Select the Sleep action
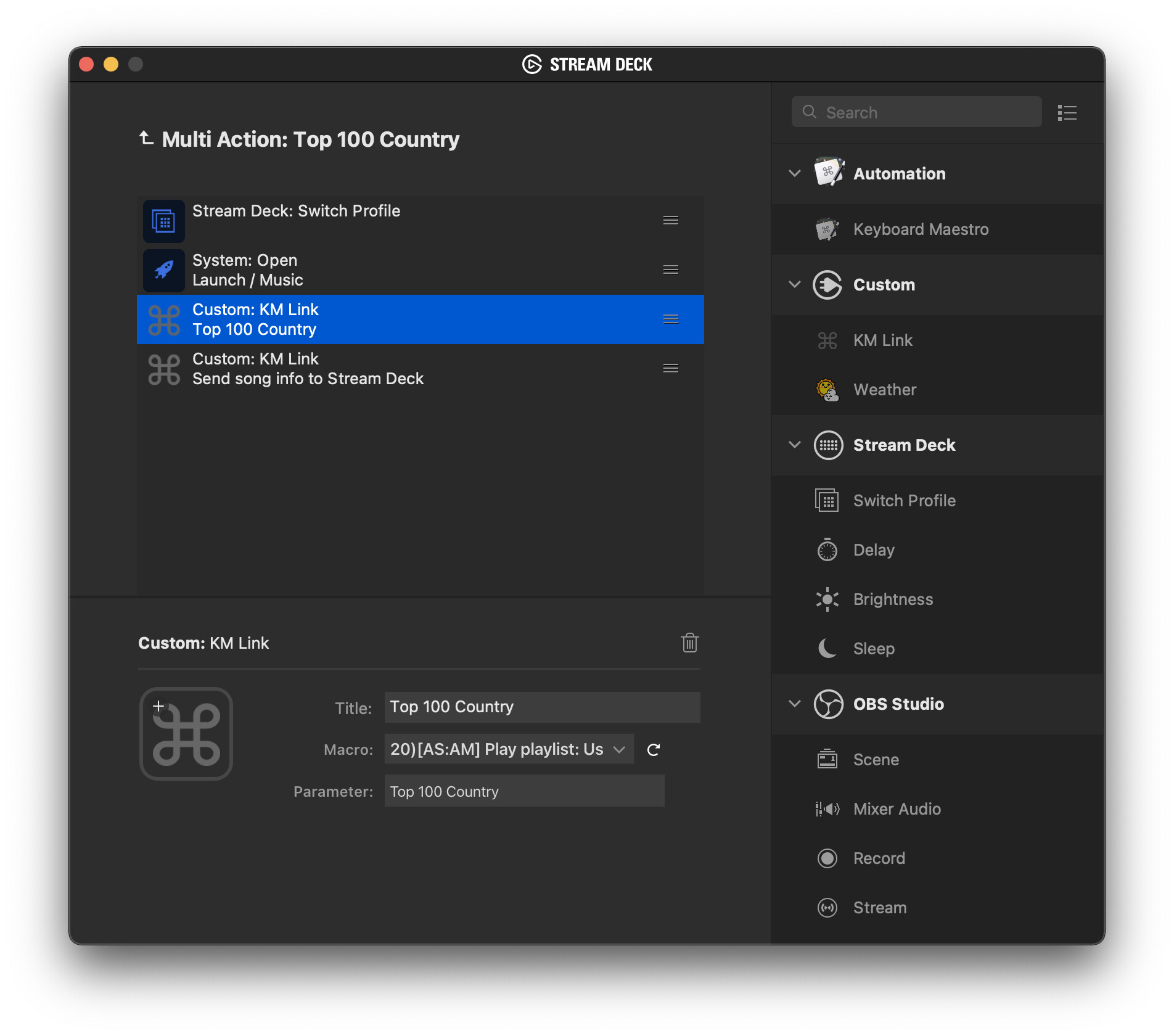This screenshot has height=1036, width=1174. [937, 649]
